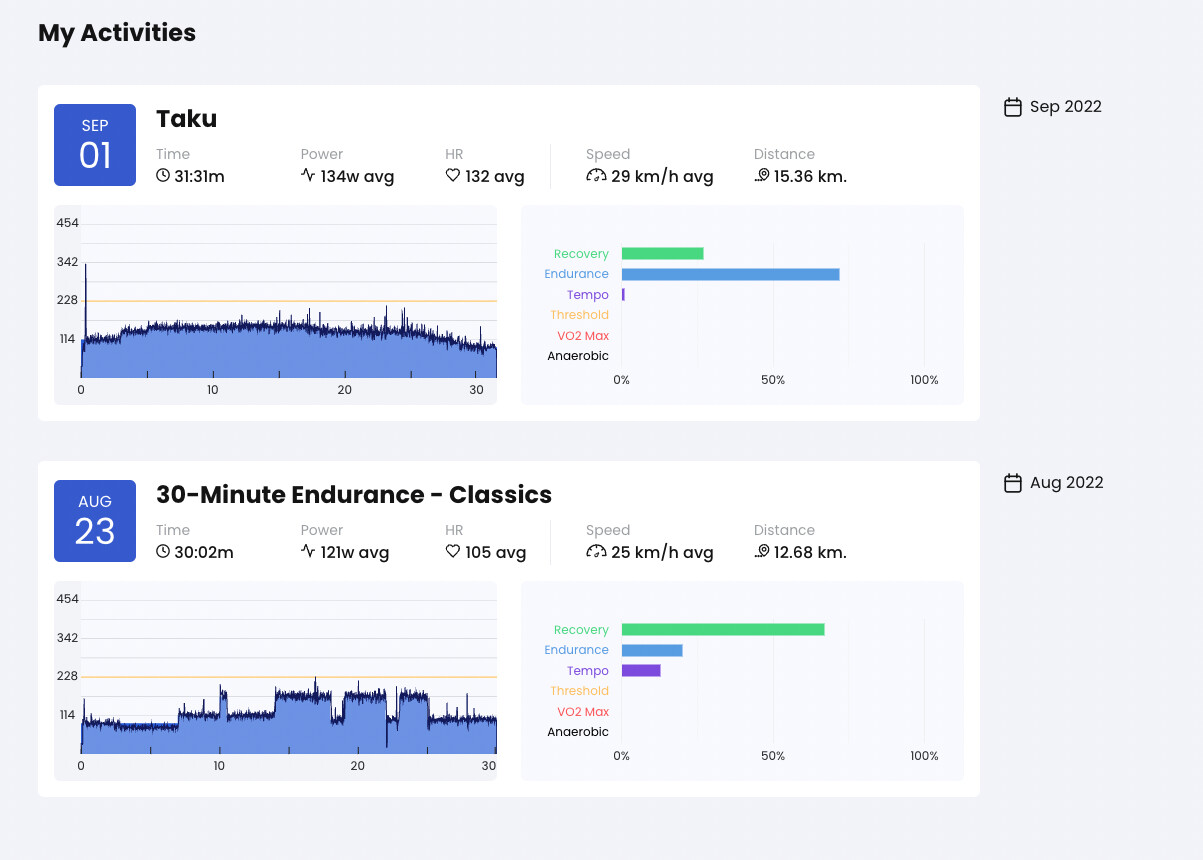
Task: Open the 30-Minute Endurance - Classics activity
Action: tap(354, 495)
